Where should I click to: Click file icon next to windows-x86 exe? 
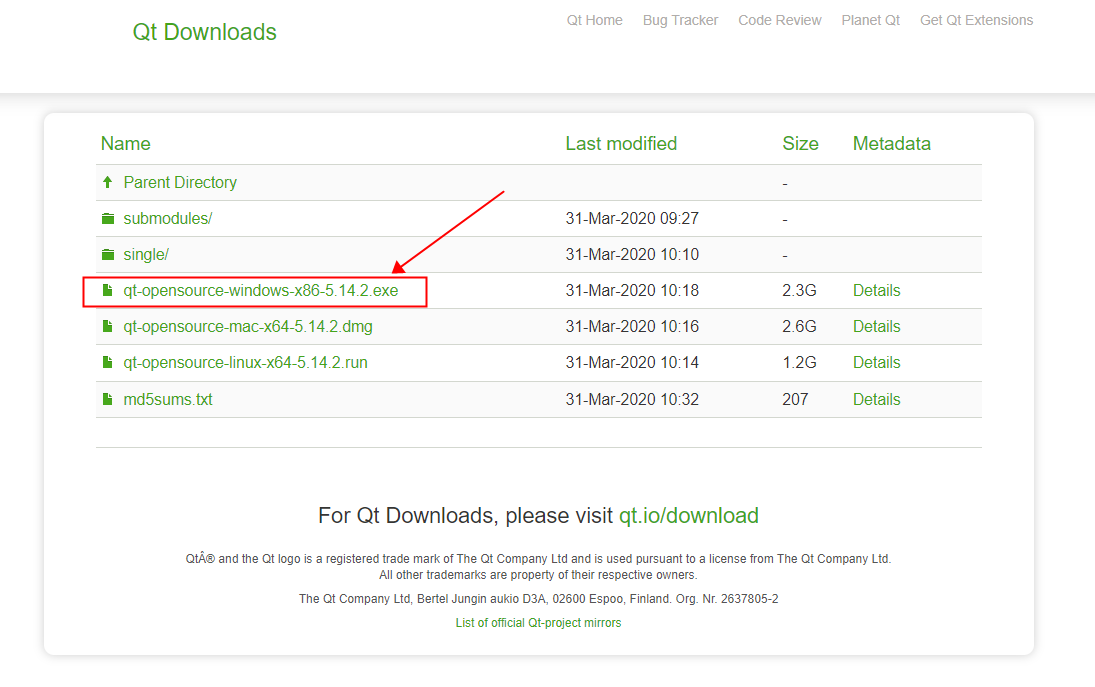pos(108,290)
